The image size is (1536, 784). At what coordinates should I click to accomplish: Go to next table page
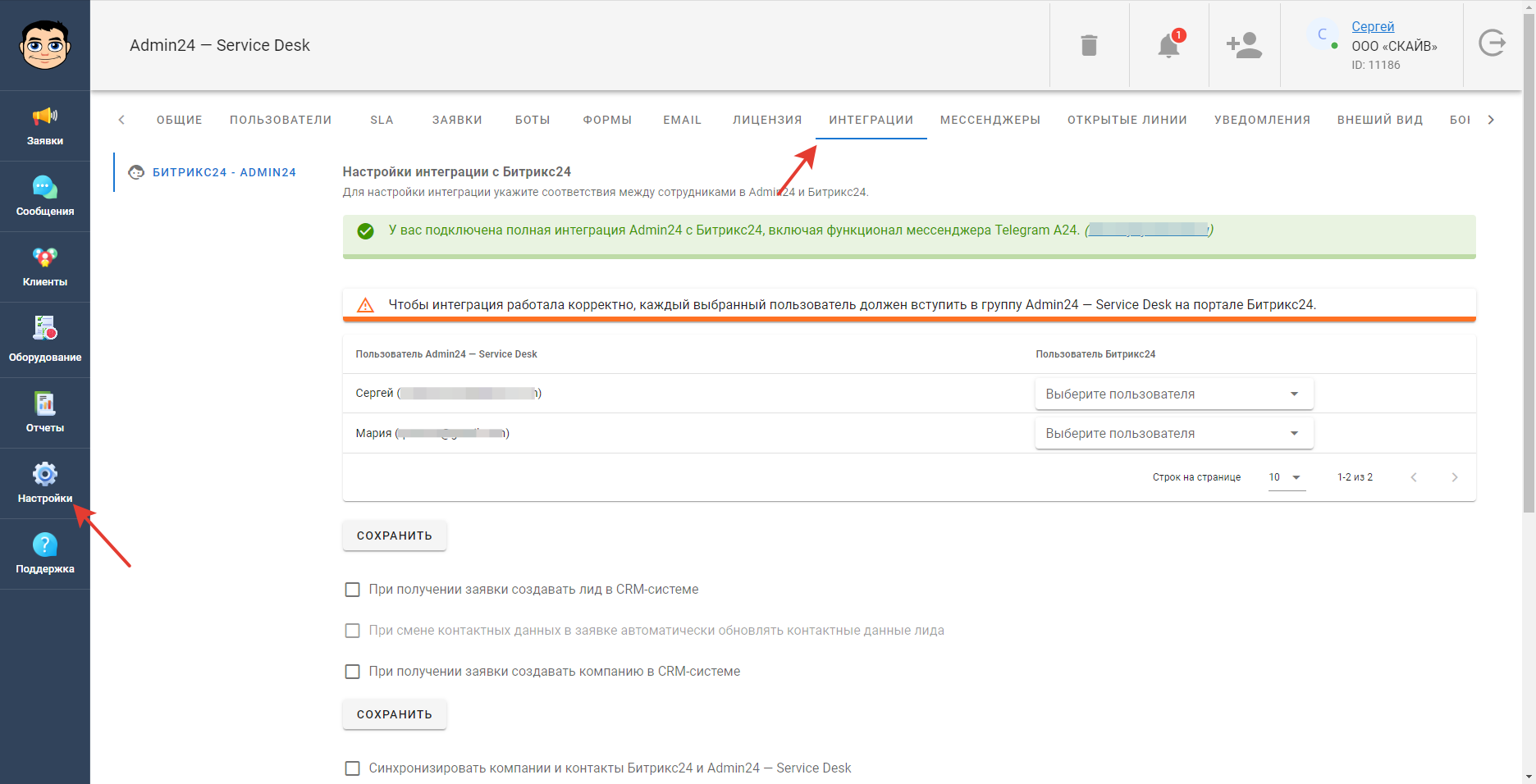(1455, 477)
